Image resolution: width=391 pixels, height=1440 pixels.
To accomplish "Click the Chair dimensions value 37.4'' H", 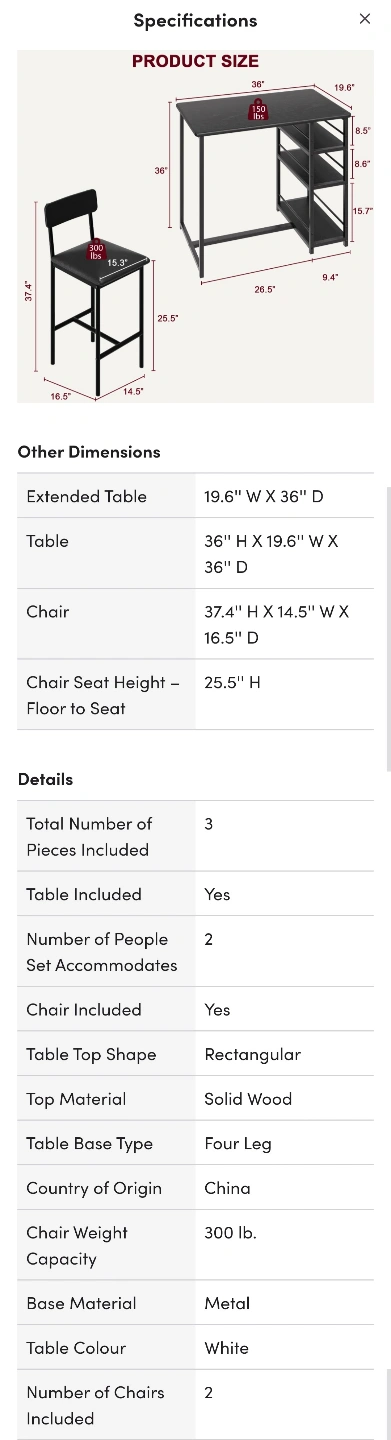I will (277, 624).
